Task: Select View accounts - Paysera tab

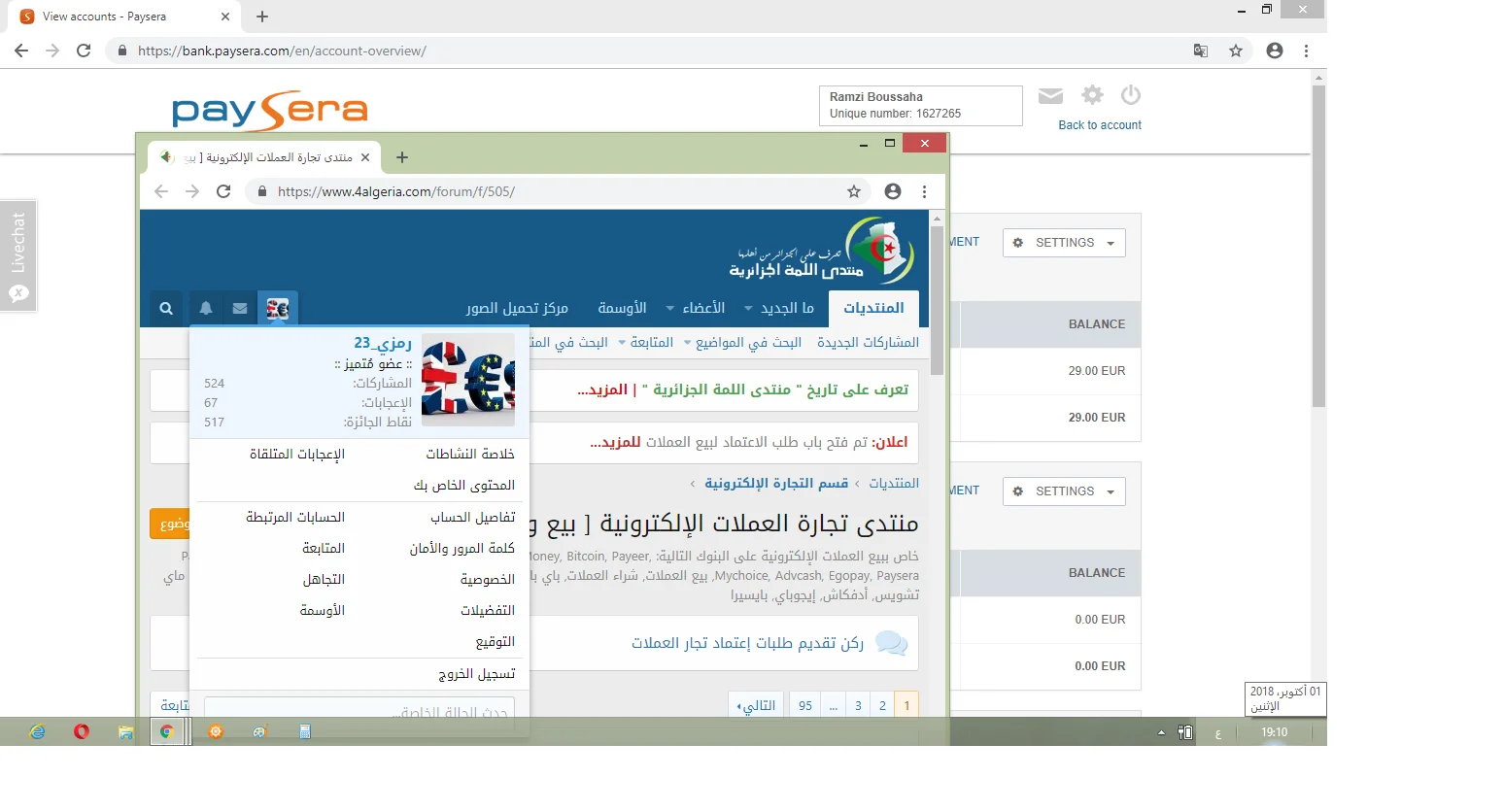Action: pos(124,17)
